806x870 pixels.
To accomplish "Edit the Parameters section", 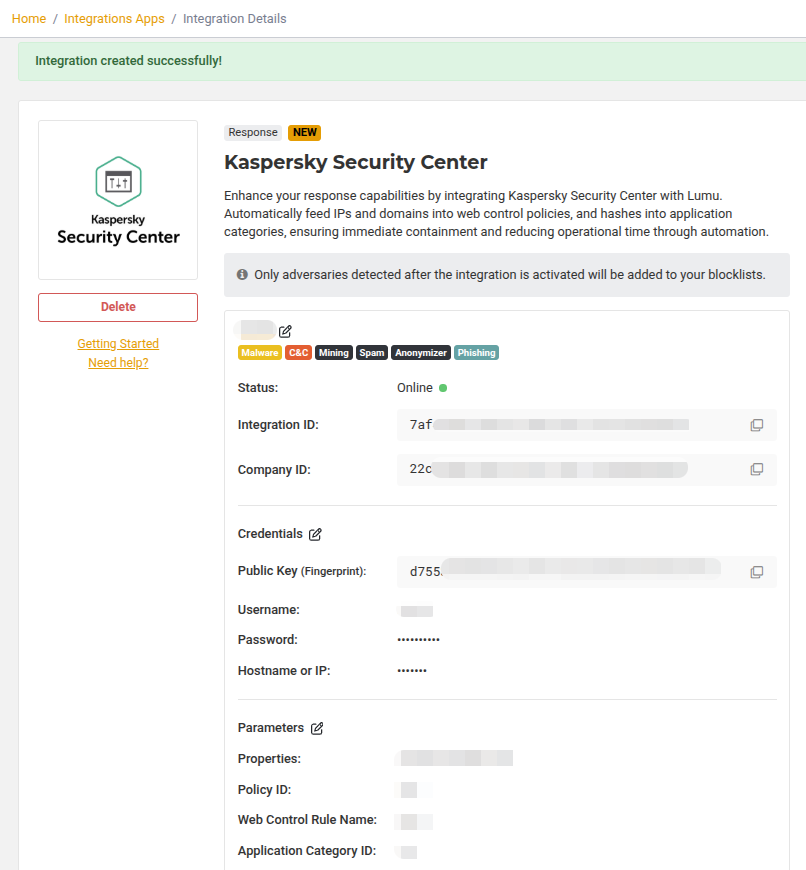I will 317,728.
